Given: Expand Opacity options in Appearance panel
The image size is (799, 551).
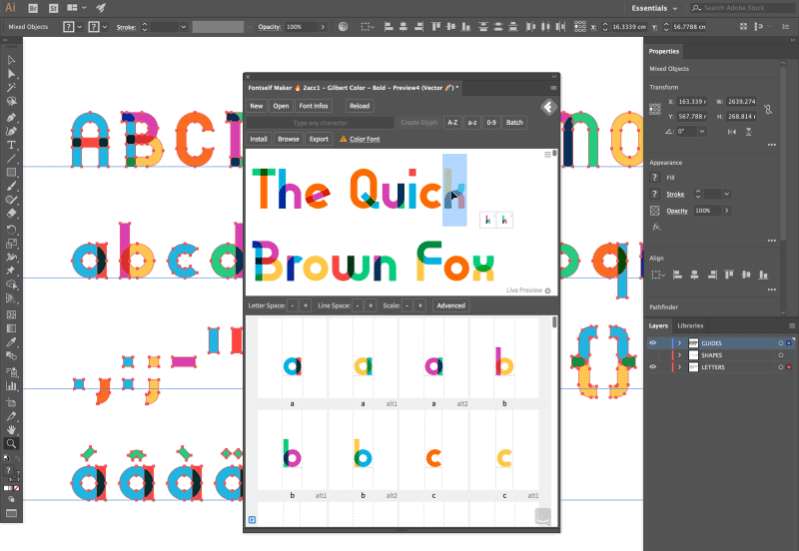Looking at the screenshot, I should 727,211.
